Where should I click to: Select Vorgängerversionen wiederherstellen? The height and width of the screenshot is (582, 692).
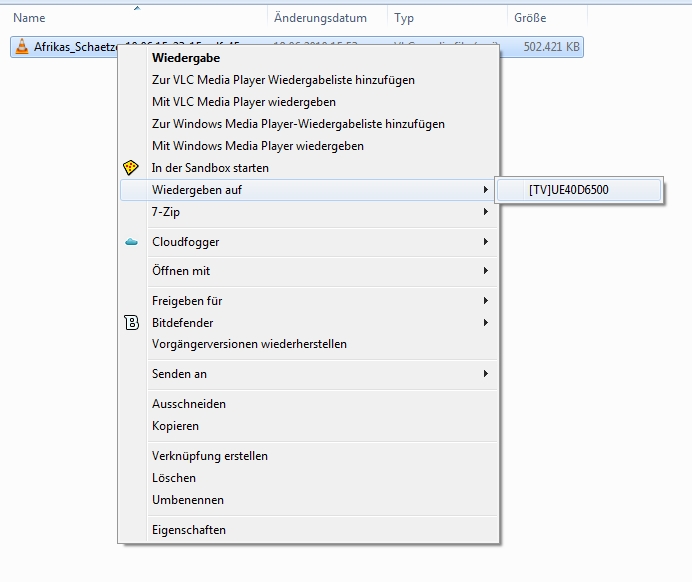[309, 344]
